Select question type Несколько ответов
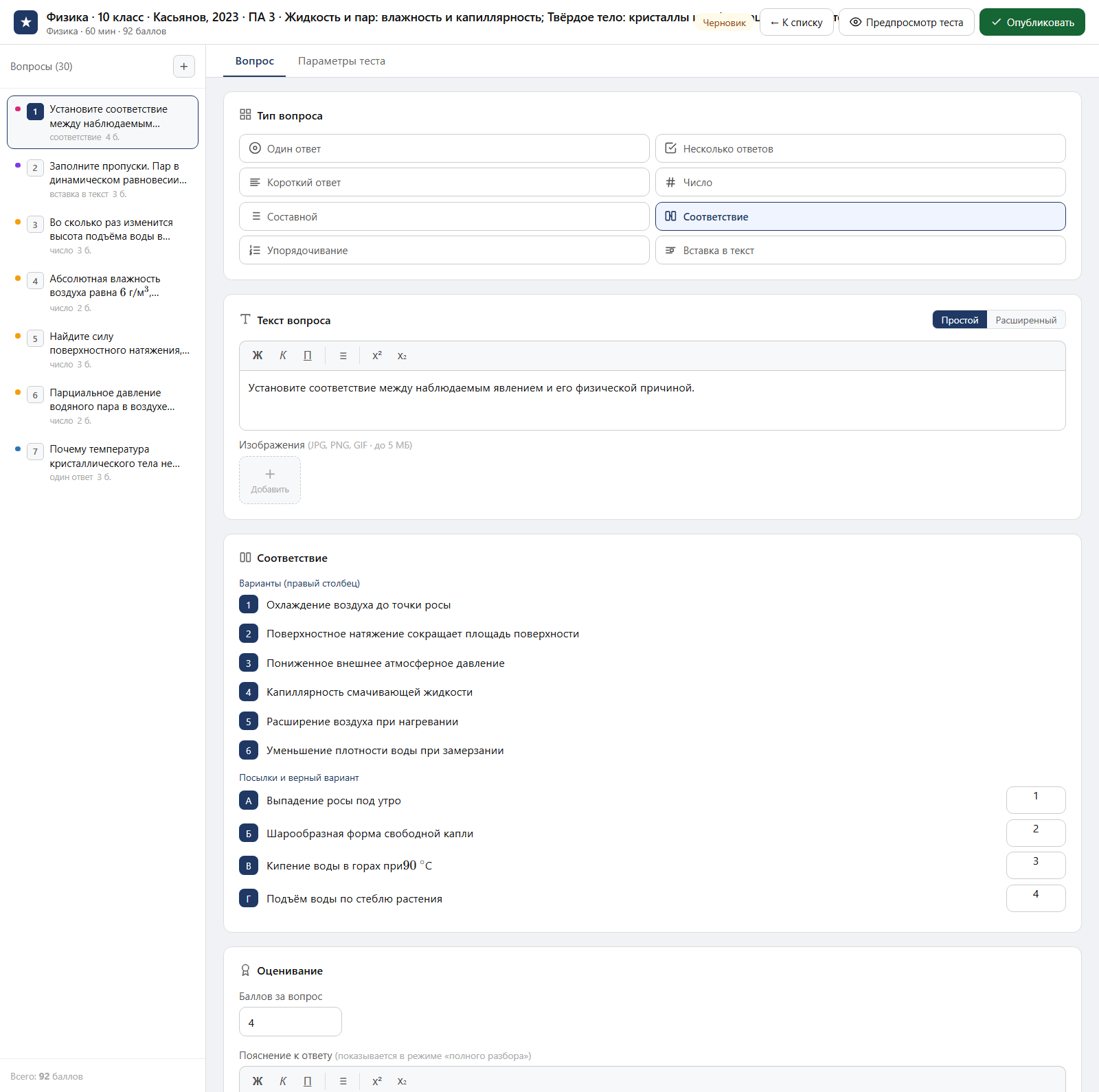 click(860, 148)
